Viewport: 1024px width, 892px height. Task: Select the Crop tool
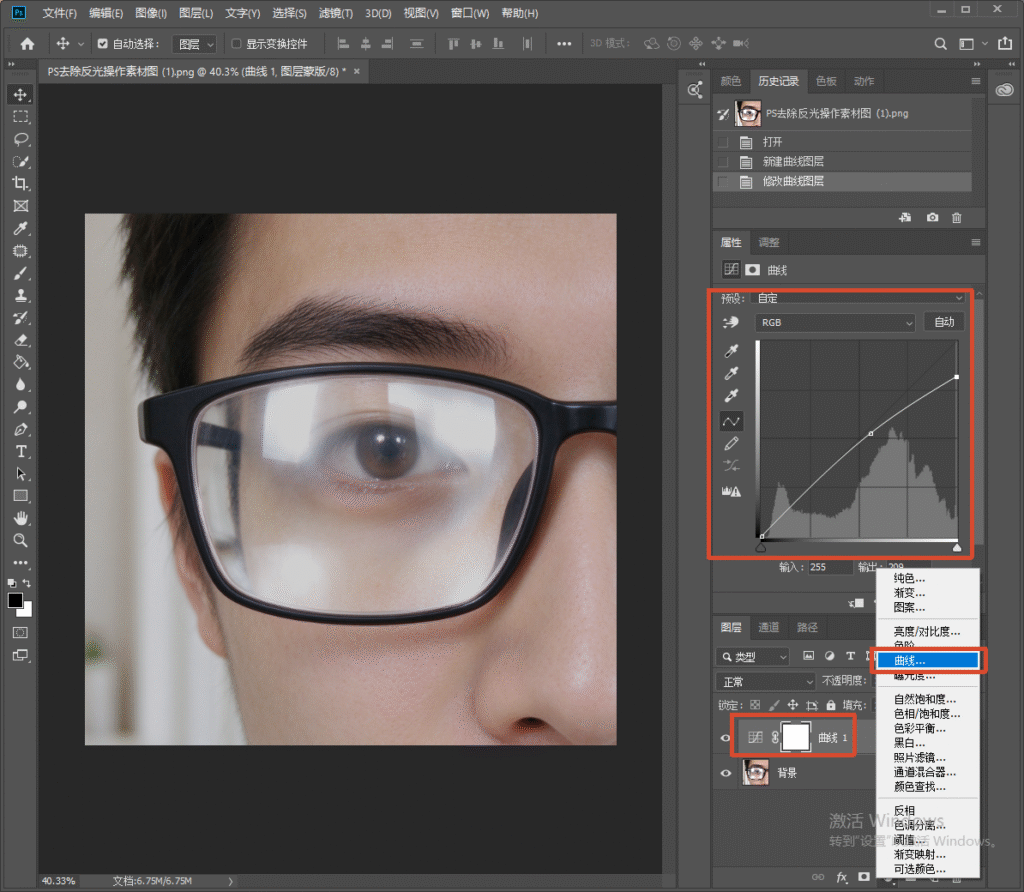click(21, 183)
